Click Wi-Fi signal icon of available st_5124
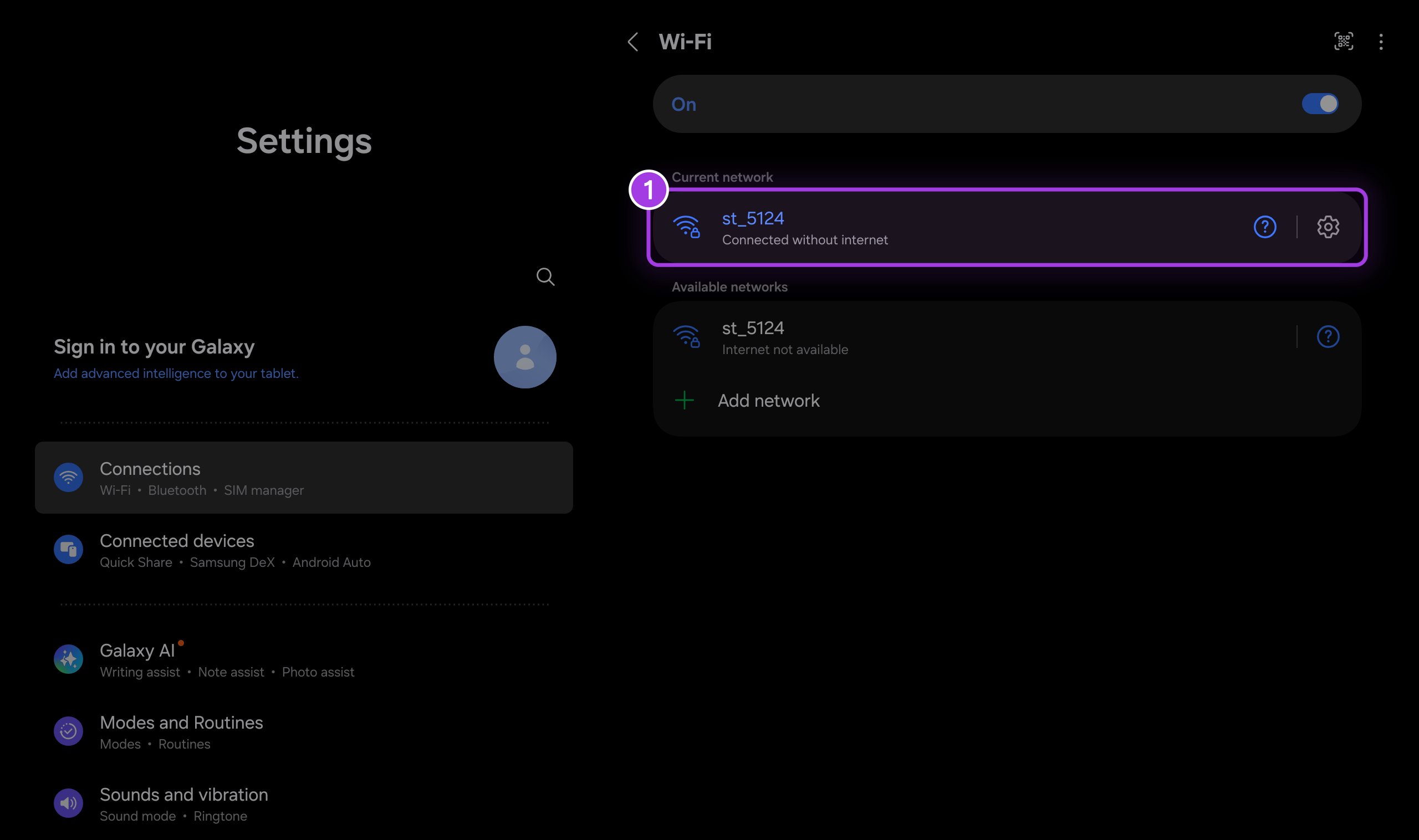The image size is (1419, 840). click(x=686, y=337)
